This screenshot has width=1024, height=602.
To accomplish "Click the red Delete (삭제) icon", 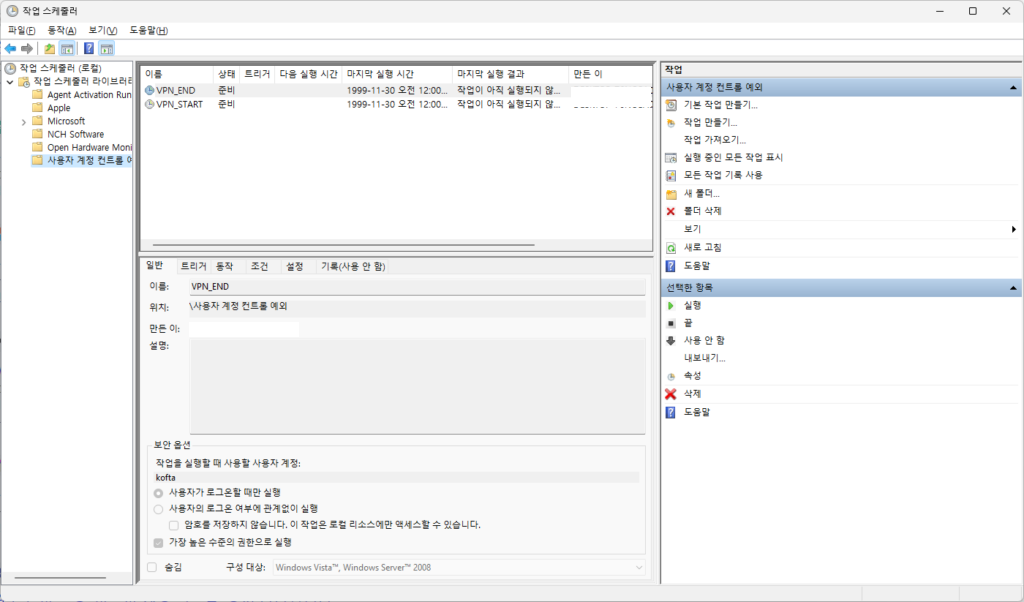I will (x=671, y=394).
